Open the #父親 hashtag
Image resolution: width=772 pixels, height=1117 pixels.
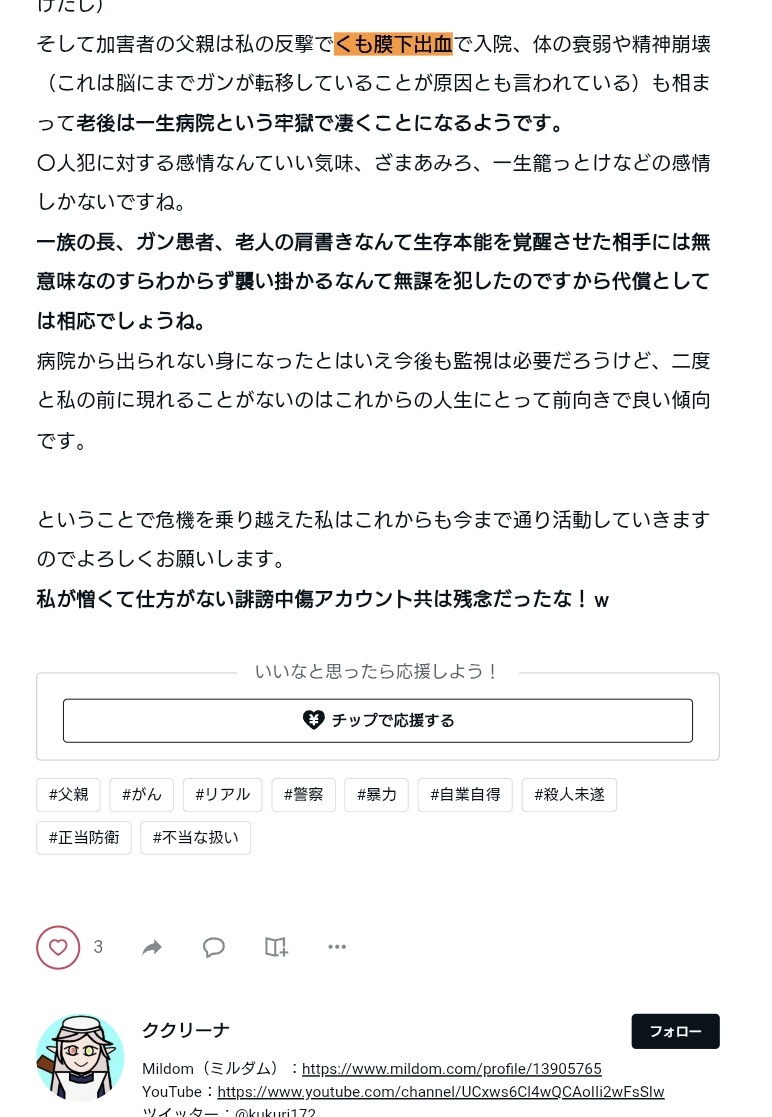pos(68,794)
